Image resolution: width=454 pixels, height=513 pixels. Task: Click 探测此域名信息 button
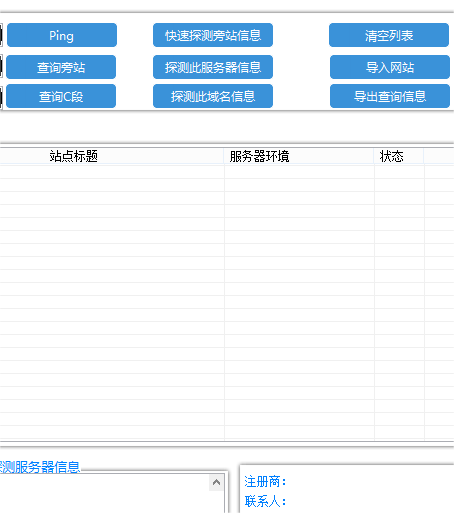213,96
